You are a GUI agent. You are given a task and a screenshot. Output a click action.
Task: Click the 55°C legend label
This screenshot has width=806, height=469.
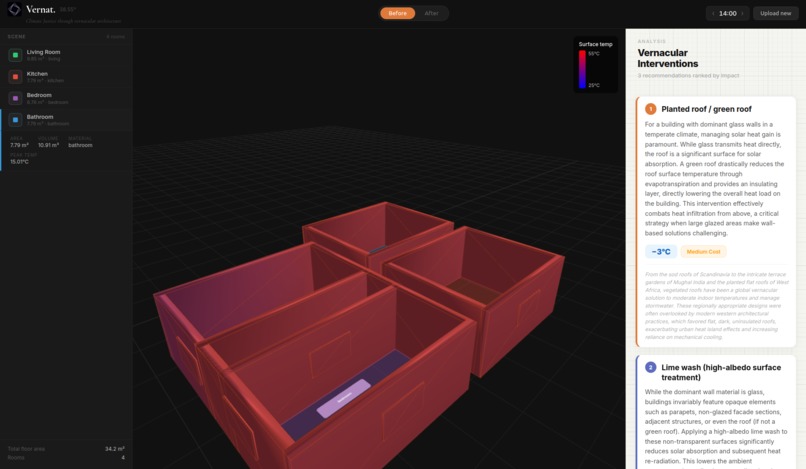[x=594, y=53]
